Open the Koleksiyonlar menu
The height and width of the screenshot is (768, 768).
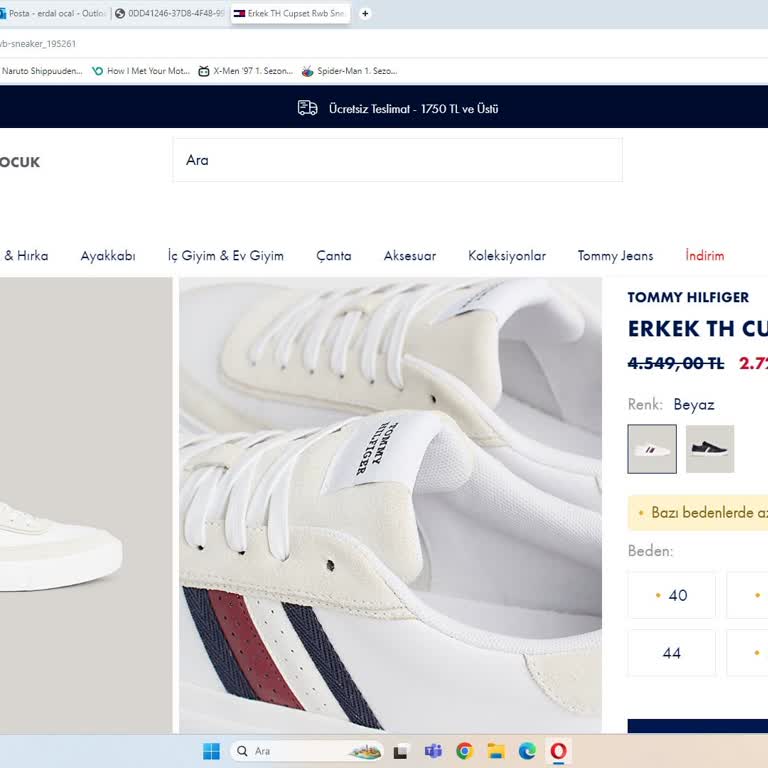point(507,256)
